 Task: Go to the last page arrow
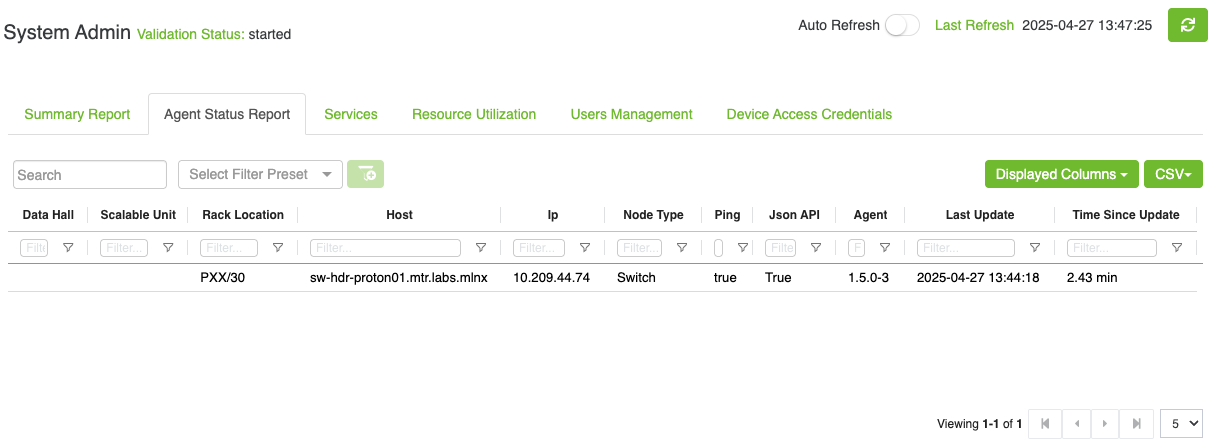[1136, 424]
